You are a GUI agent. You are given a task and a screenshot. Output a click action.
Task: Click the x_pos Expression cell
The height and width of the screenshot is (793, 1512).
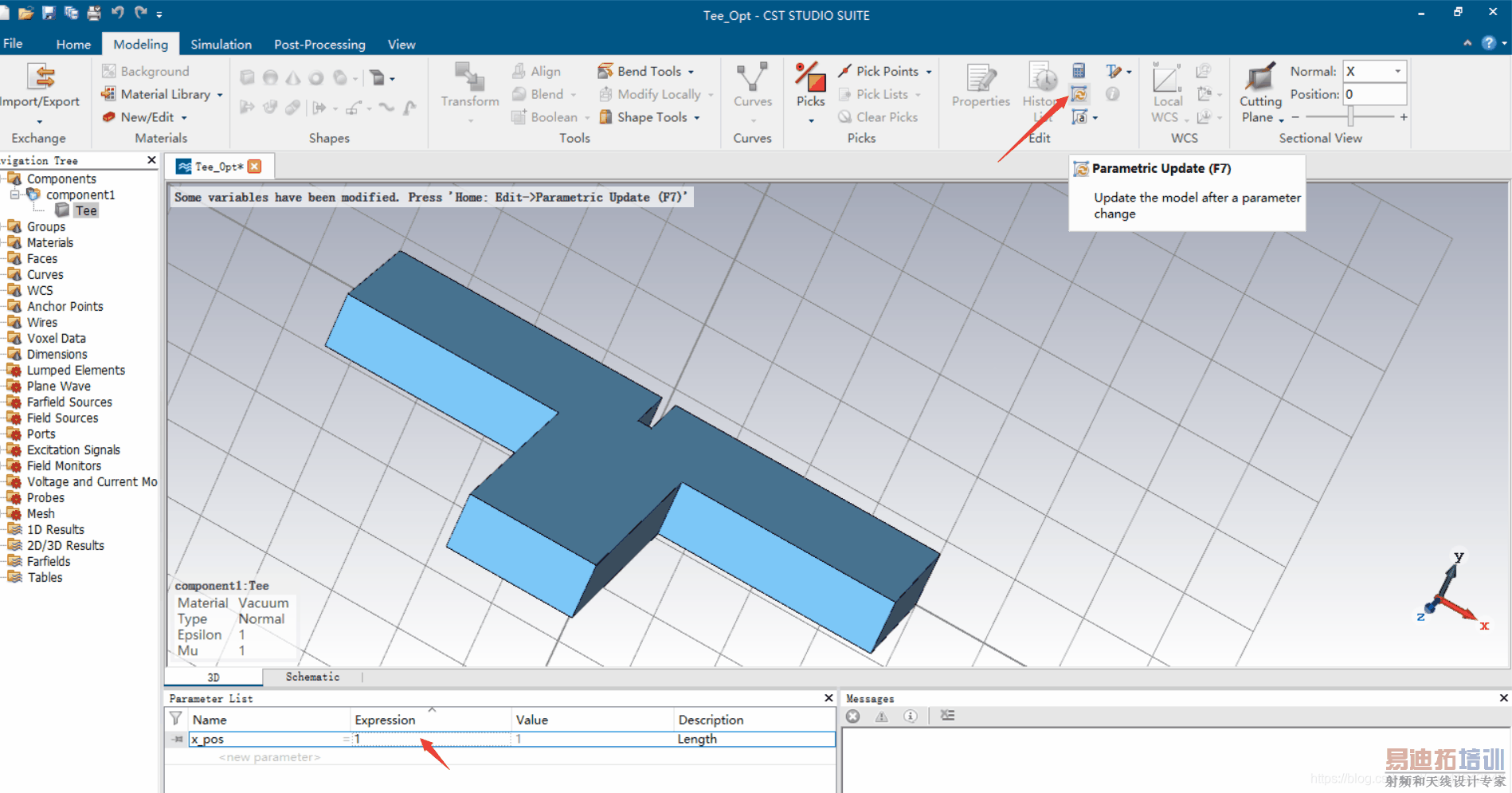coord(431,739)
